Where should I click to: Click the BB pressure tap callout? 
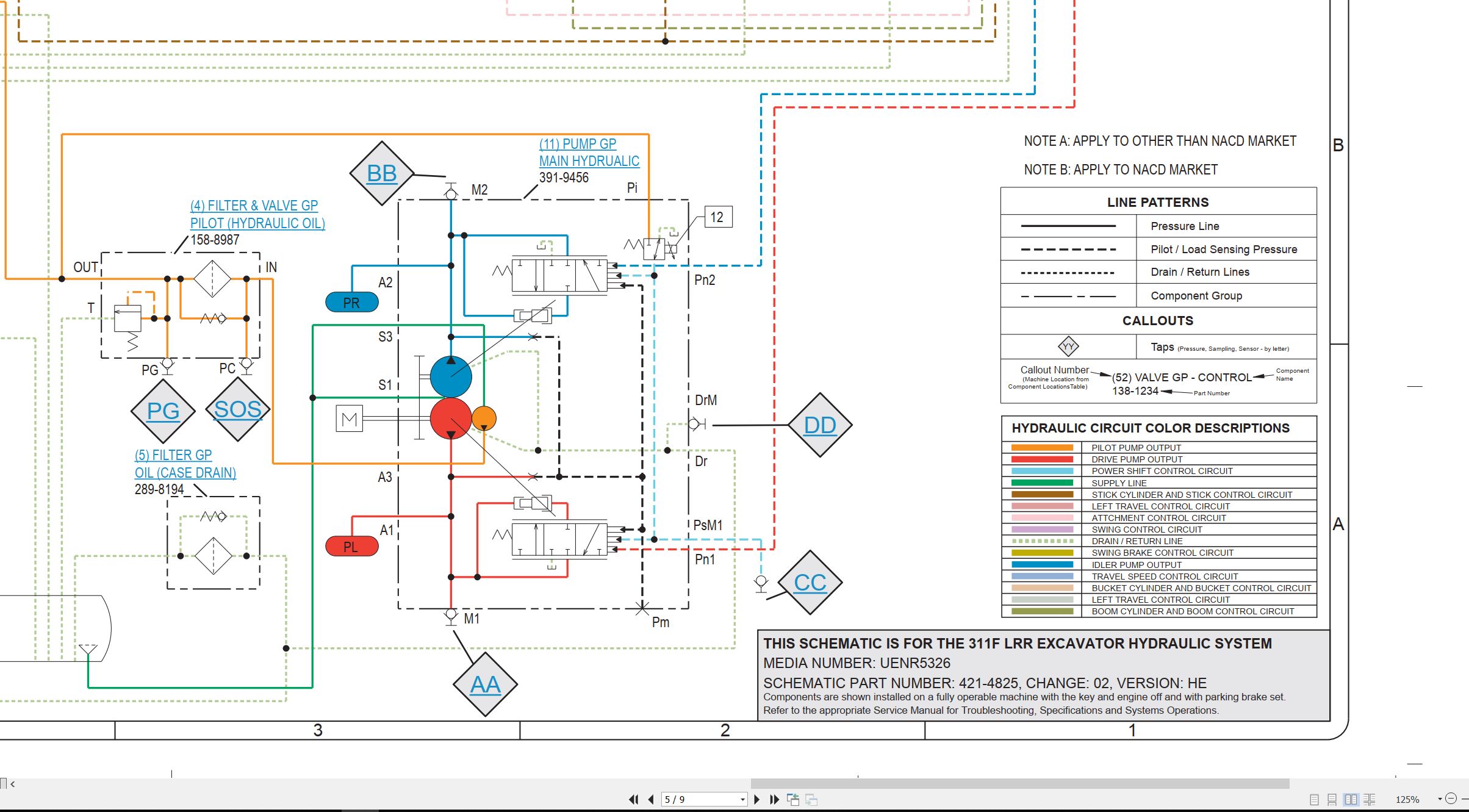[382, 173]
